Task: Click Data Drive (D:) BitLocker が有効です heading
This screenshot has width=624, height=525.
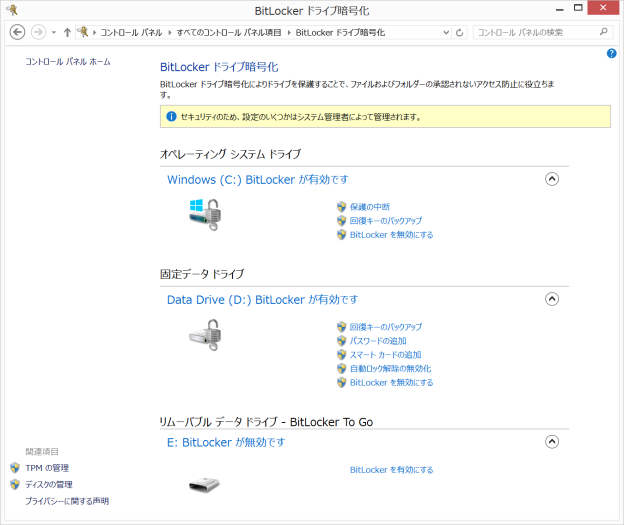Action: pos(262,300)
